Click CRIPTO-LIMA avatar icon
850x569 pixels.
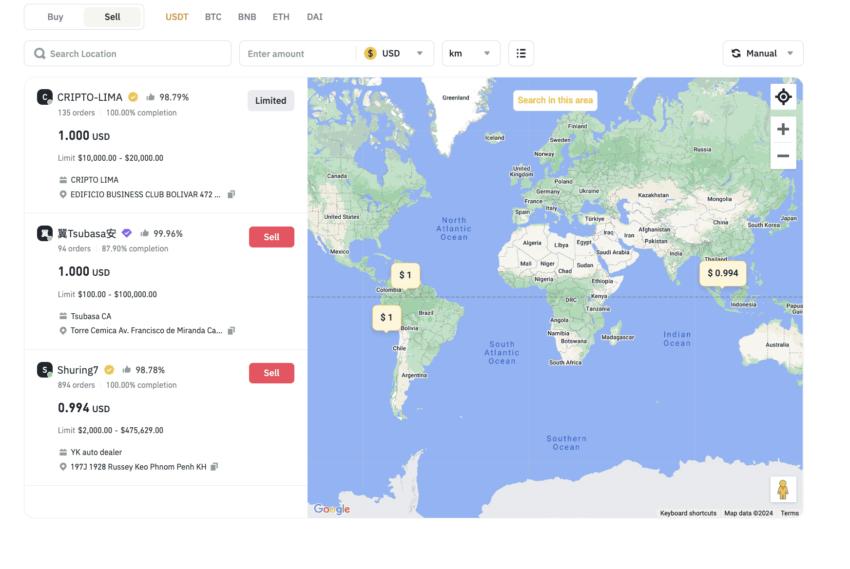(44, 97)
